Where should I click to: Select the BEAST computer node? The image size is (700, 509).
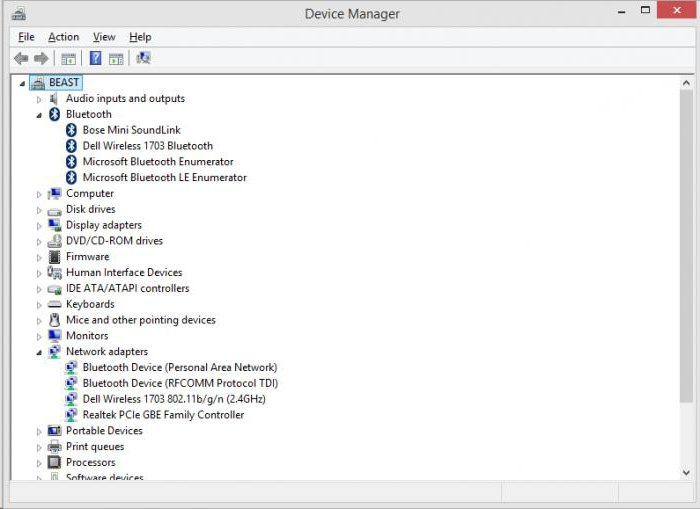(64, 83)
